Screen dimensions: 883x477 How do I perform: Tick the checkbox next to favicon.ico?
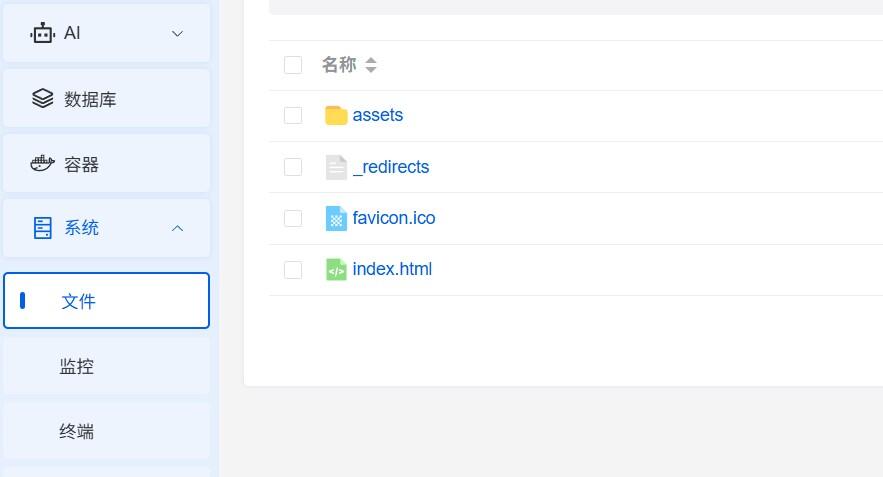[293, 218]
